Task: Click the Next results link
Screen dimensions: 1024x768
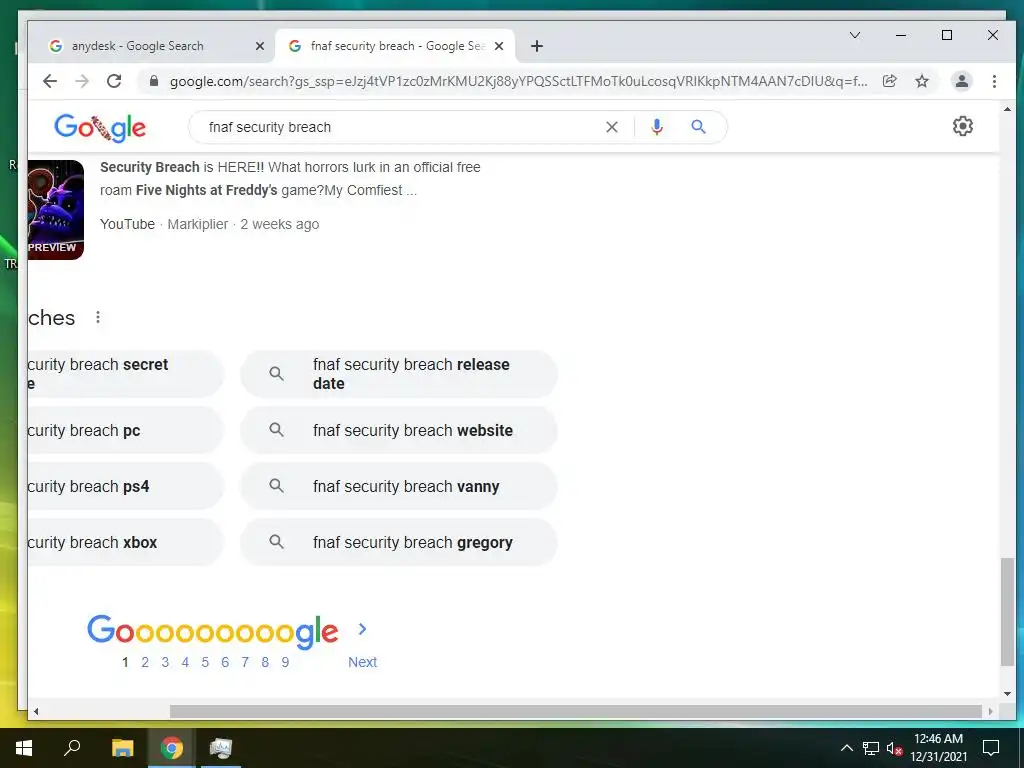Action: (362, 662)
